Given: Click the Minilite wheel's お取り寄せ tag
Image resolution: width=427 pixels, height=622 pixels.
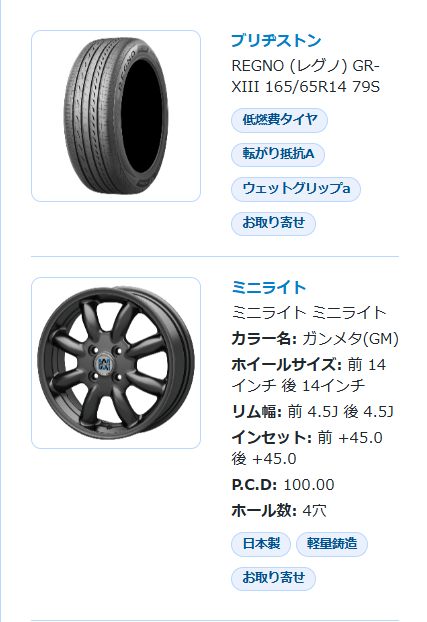Looking at the screenshot, I should point(273,579).
